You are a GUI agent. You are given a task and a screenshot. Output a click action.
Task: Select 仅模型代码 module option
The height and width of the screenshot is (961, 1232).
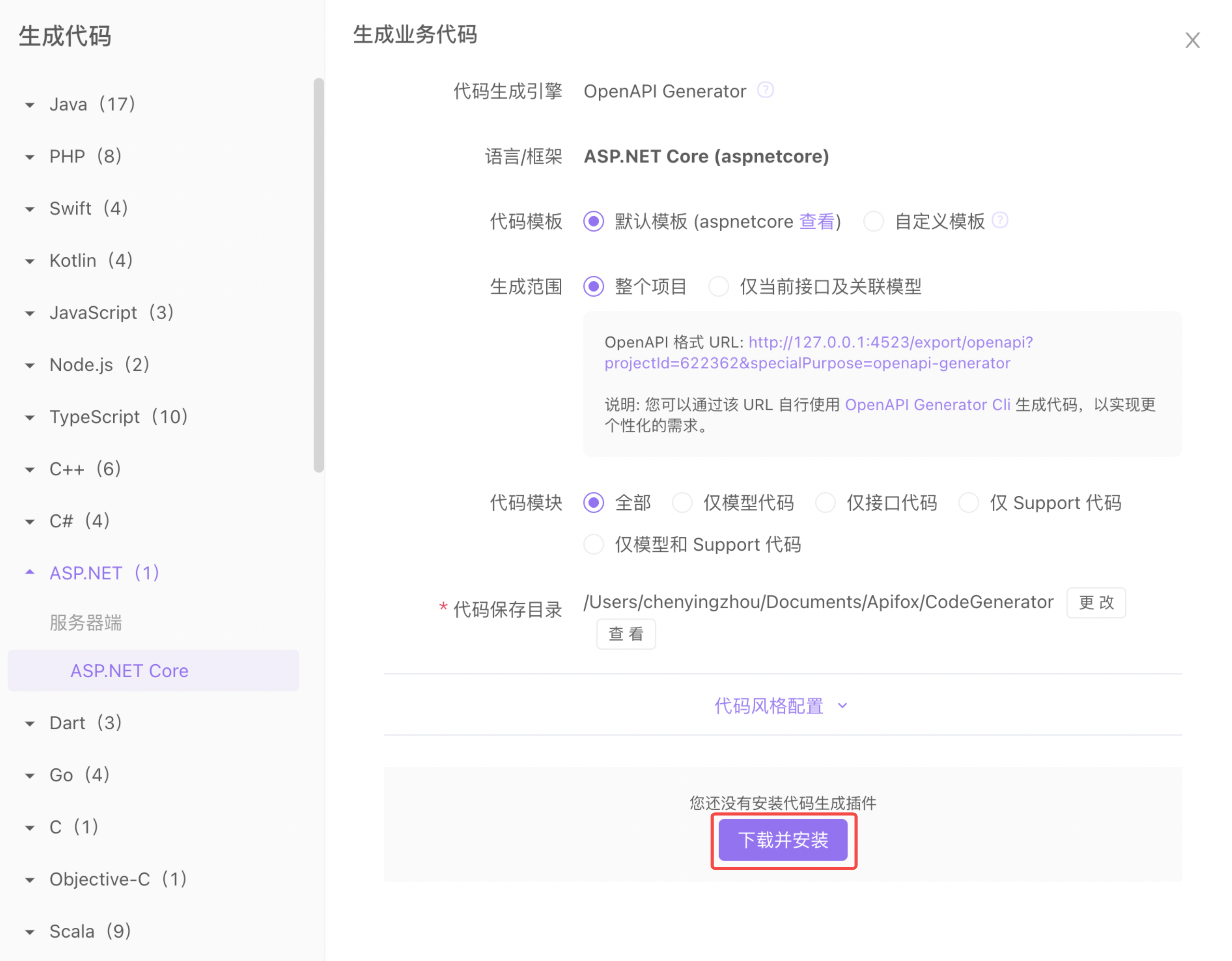(x=682, y=503)
